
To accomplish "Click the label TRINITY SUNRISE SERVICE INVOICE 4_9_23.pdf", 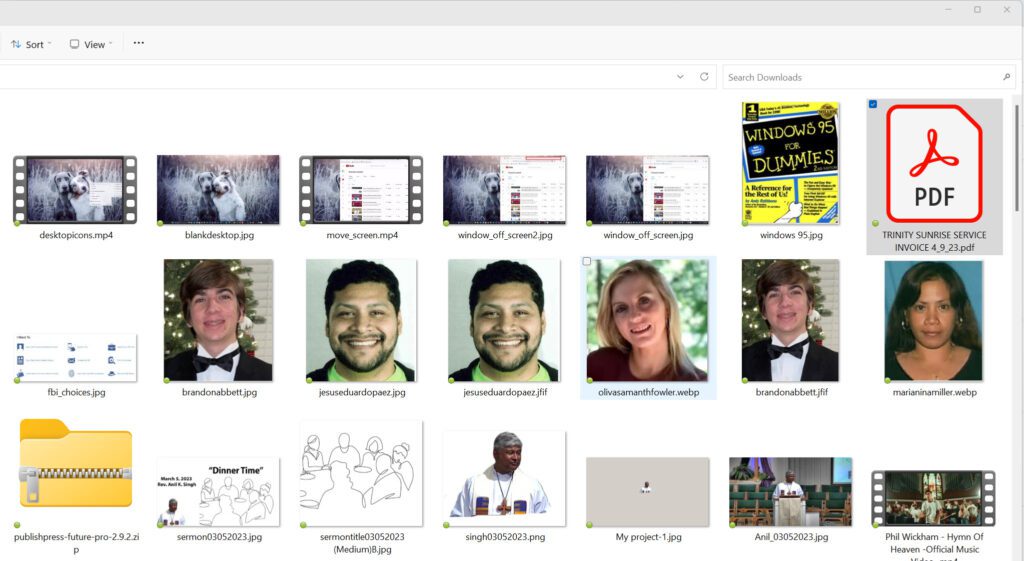I will 934,241.
